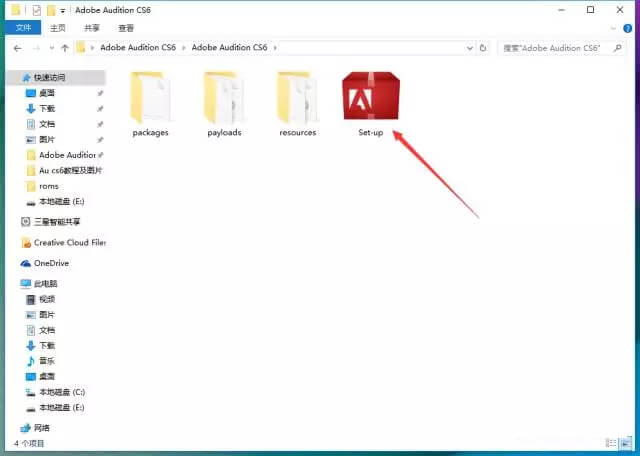Open the recent locations dropdown arrow
The image size is (640, 456).
[52, 48]
